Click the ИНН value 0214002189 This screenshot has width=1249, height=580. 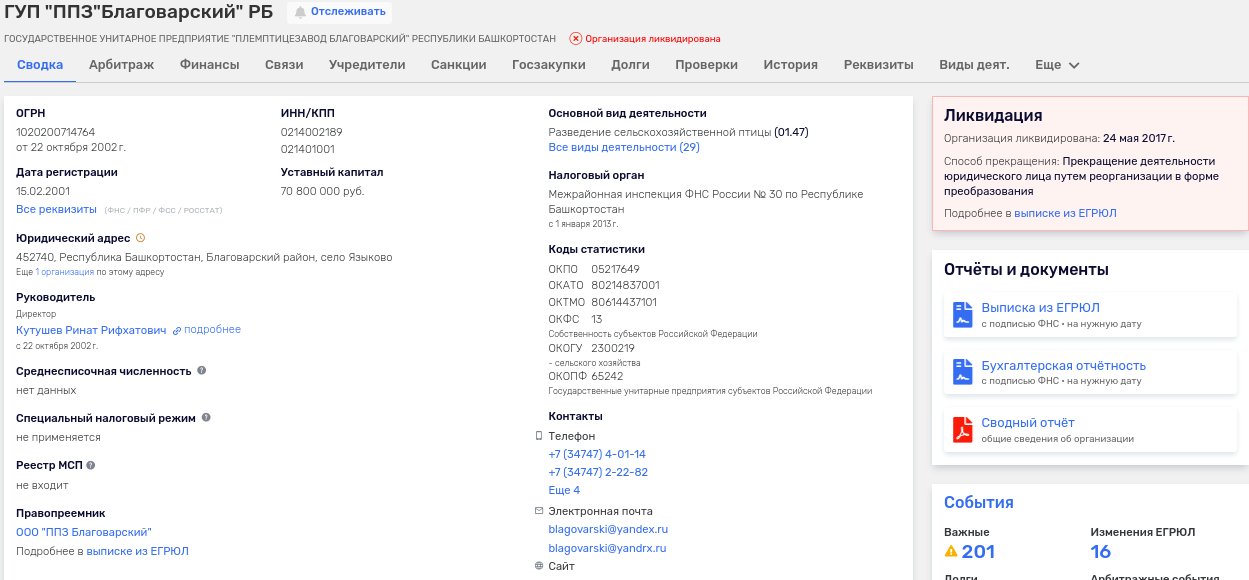tap(311, 132)
